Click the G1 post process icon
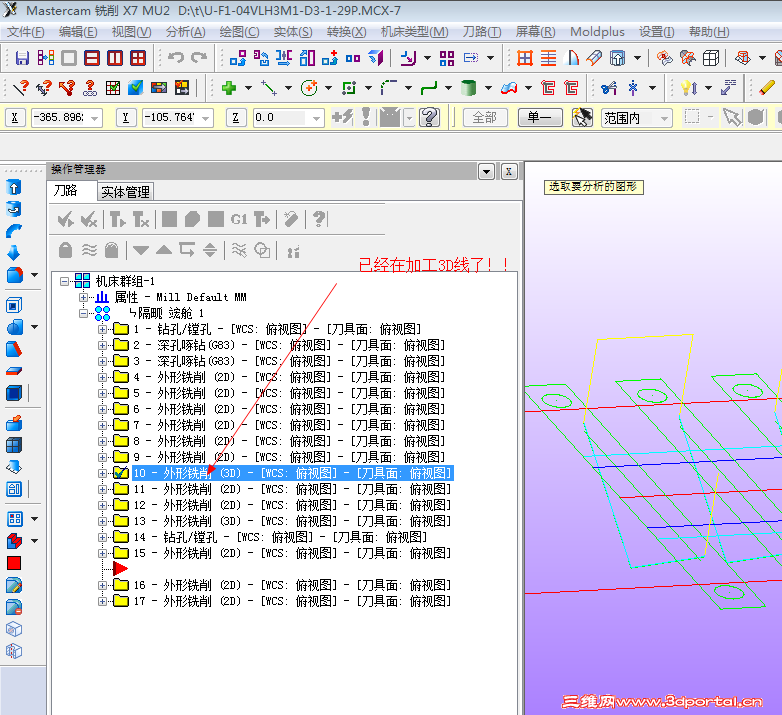This screenshot has height=715, width=782. click(239, 219)
